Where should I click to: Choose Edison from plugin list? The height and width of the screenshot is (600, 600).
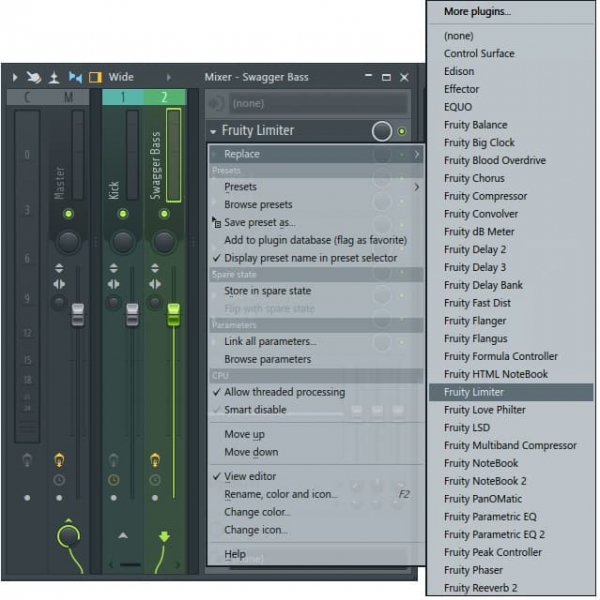click(511, 72)
